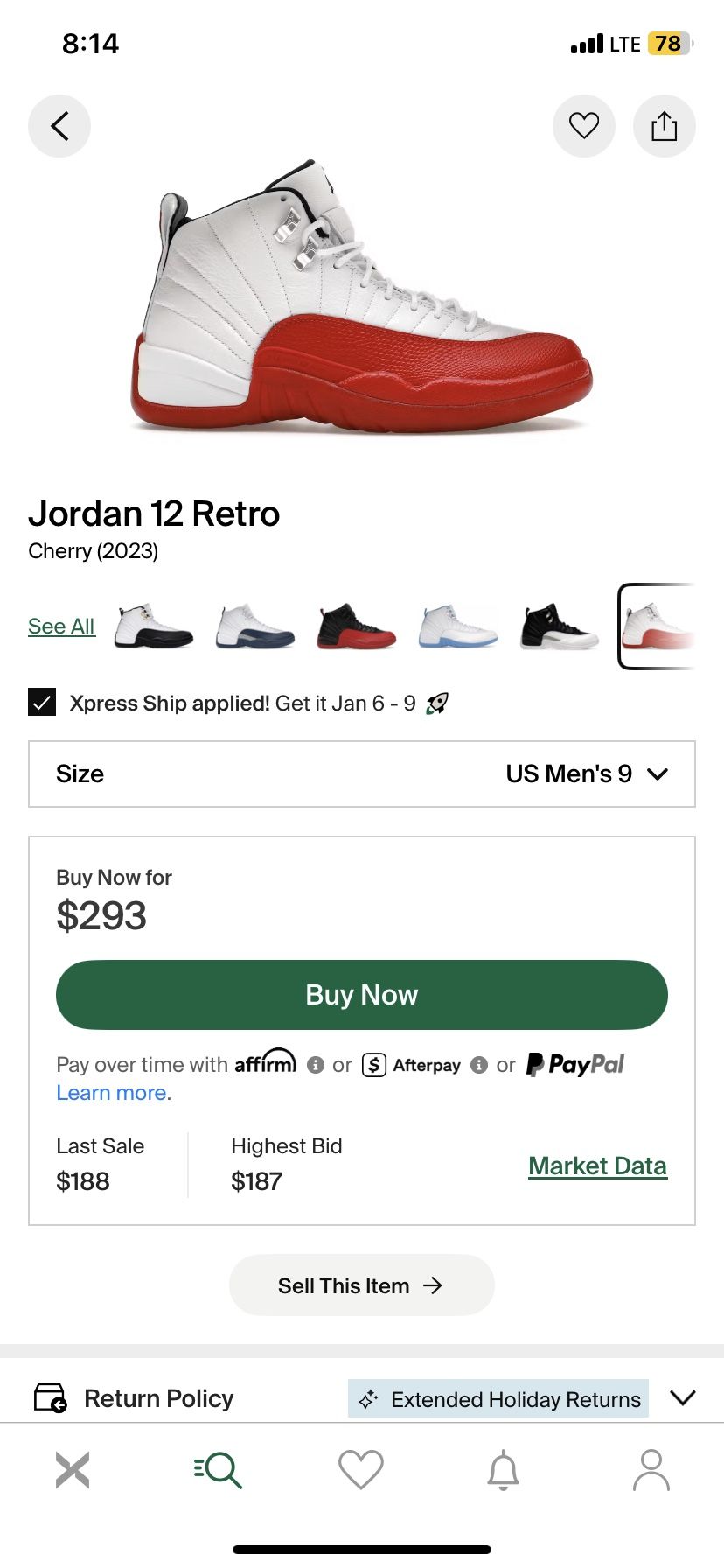Screen dimensions: 724x1568
Task: Expand the Return Policy section chevron
Action: tap(682, 1397)
